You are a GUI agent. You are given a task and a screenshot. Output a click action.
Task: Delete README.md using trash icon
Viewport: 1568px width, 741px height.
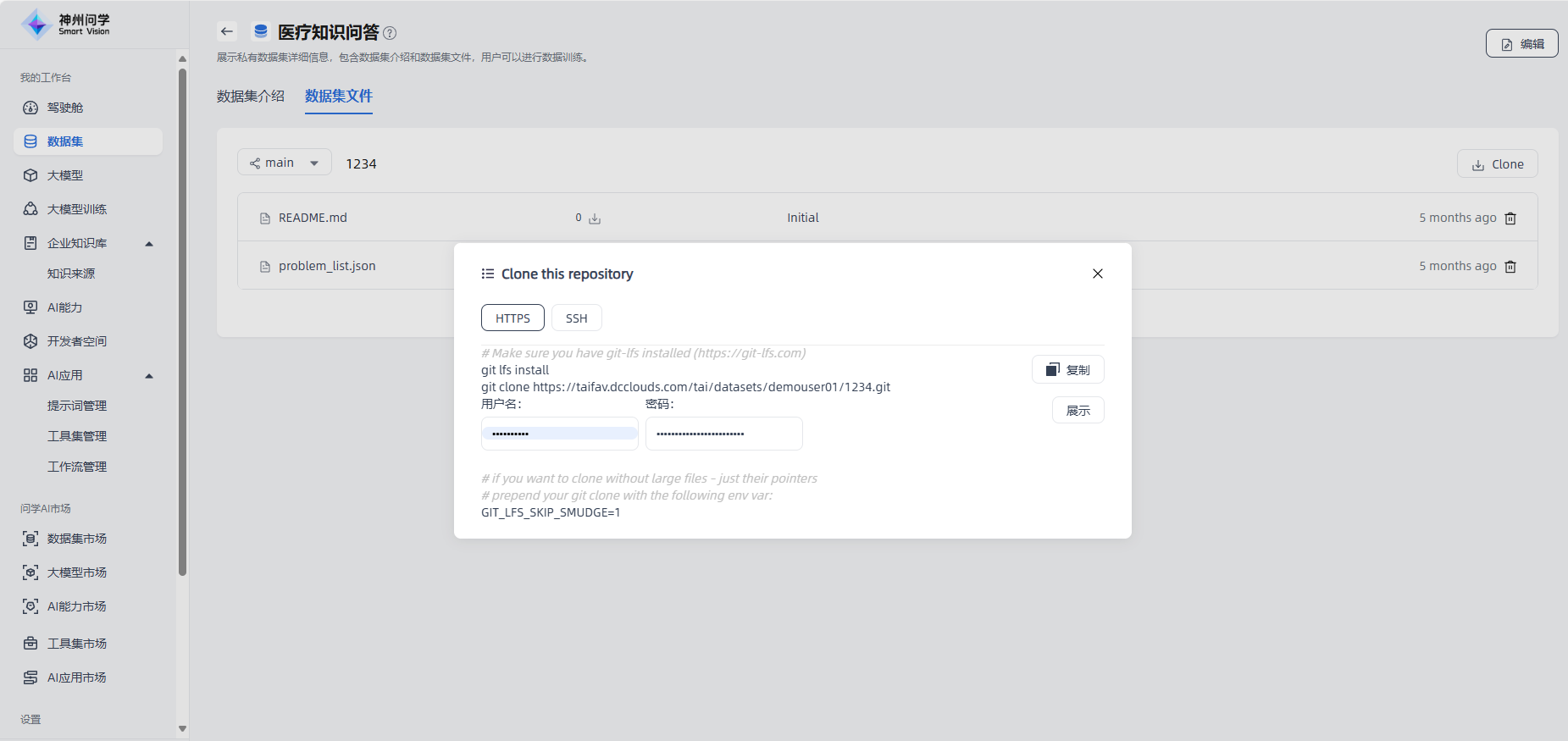1510,218
